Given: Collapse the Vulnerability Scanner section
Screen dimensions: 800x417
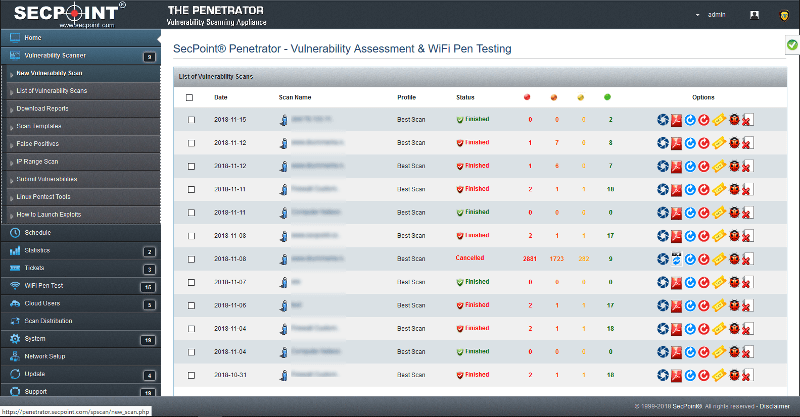Looking at the screenshot, I should (x=81, y=56).
